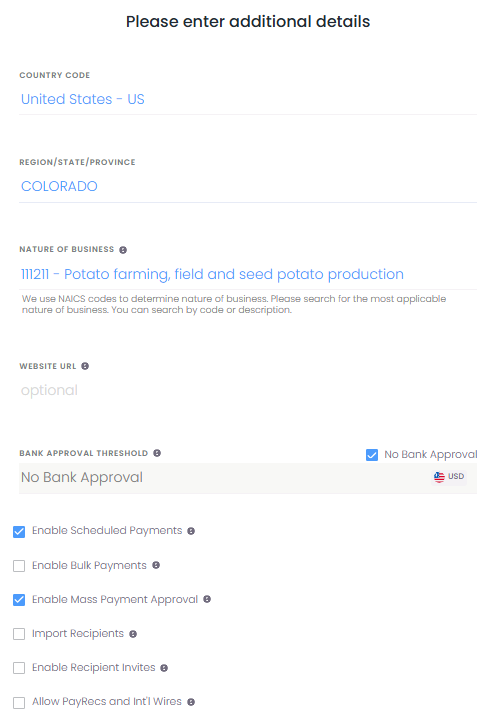
Task: Click the COUNTRY CODE label
Action: tap(55, 75)
